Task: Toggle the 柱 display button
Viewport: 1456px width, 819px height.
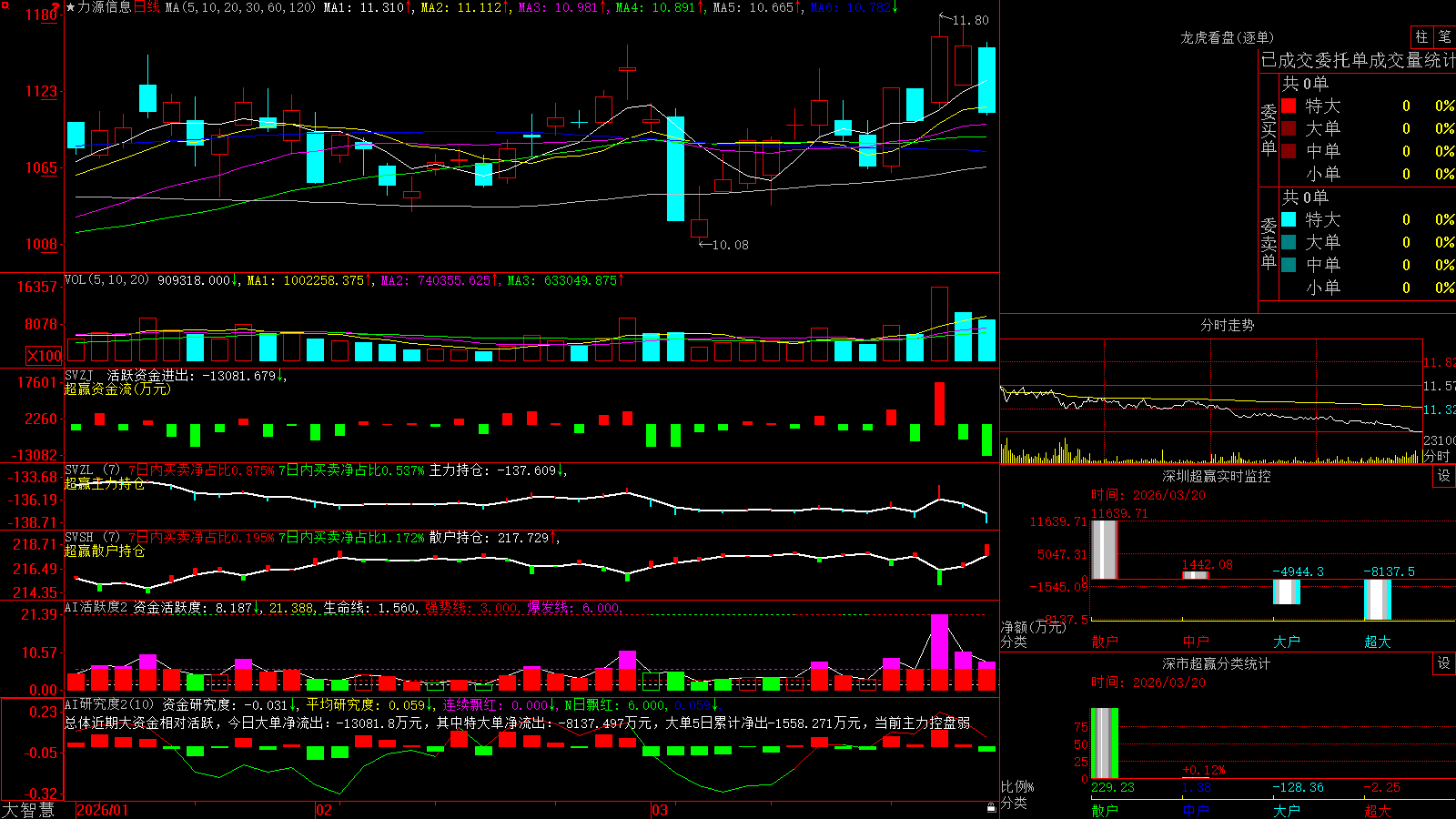Action: [1421, 37]
